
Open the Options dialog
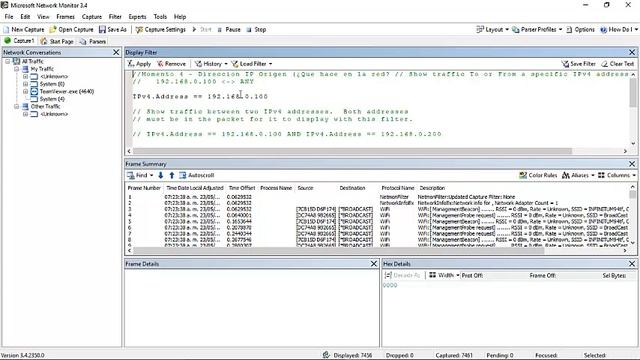580,29
